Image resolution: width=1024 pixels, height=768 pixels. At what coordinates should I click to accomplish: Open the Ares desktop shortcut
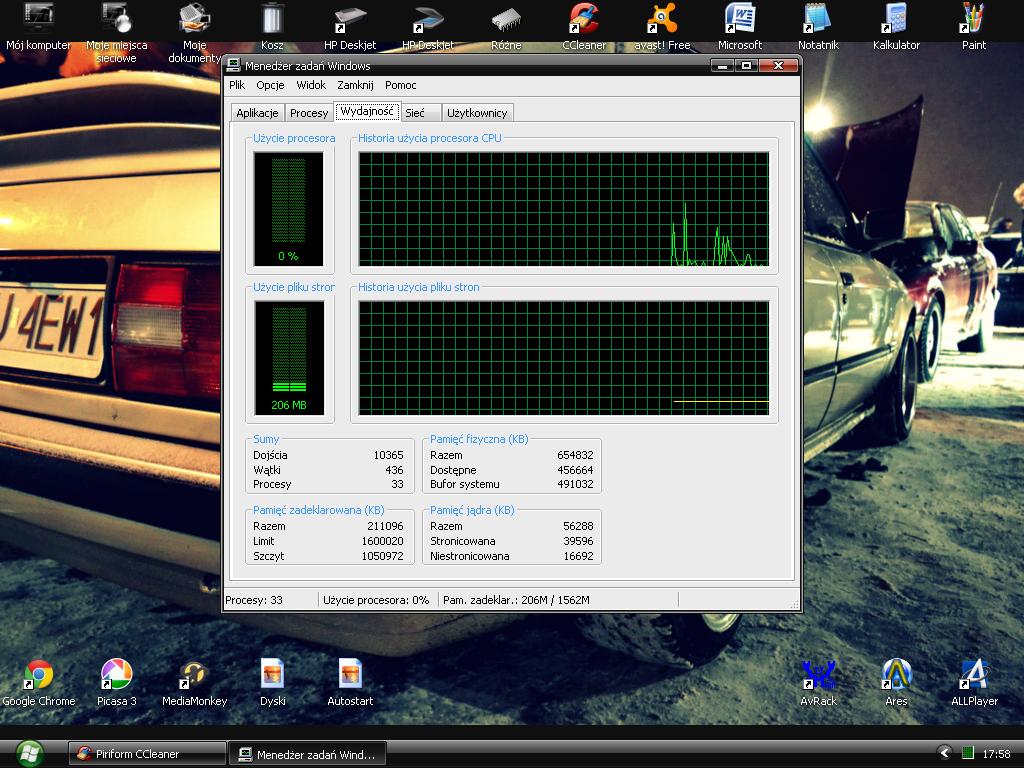pos(896,676)
